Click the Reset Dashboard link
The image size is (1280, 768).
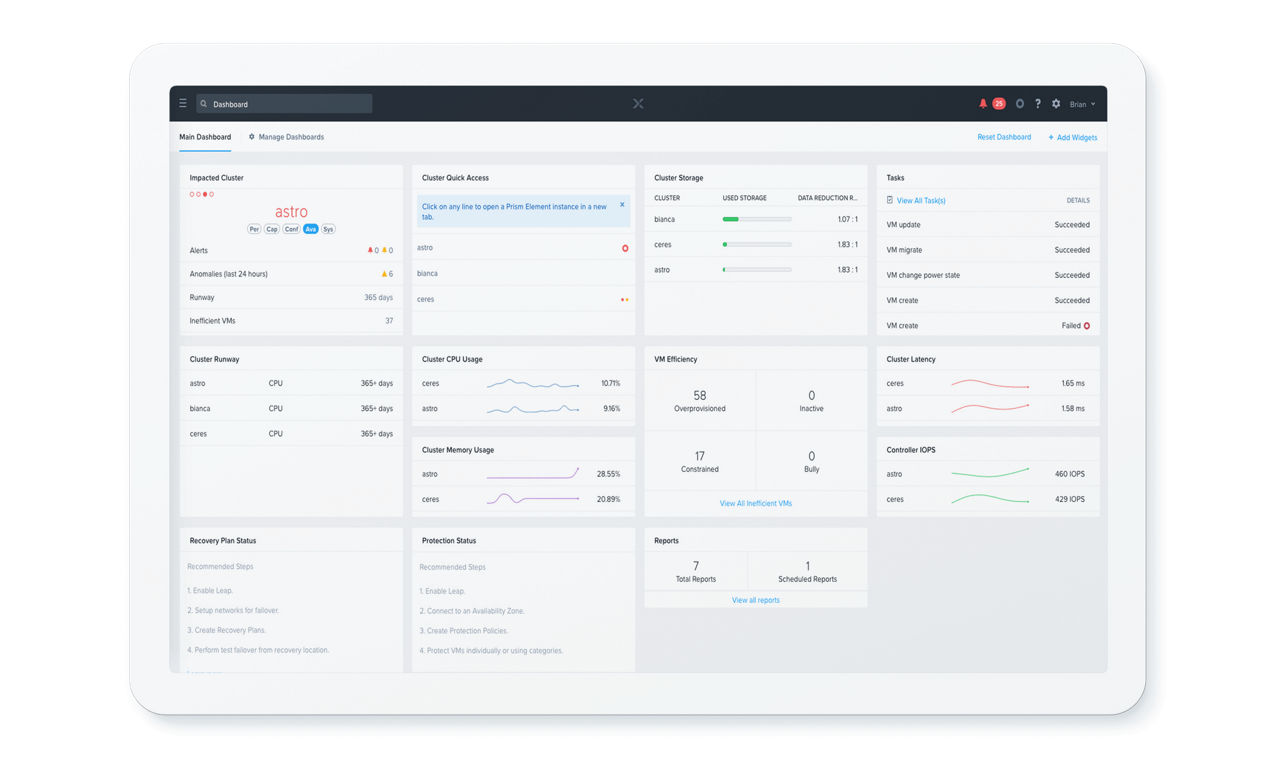(x=1004, y=137)
